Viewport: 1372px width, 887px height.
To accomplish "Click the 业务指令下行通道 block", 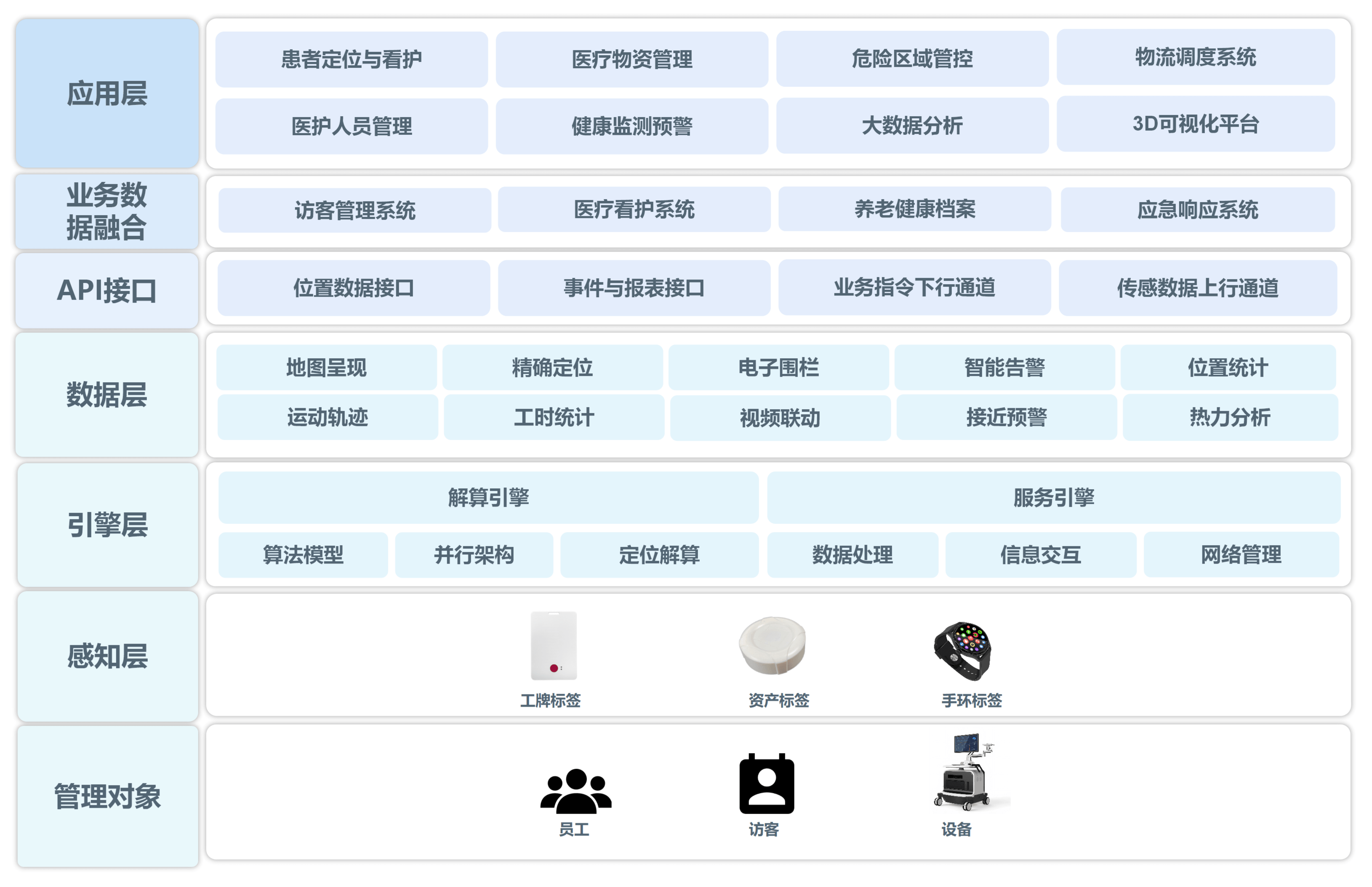I will tap(915, 288).
